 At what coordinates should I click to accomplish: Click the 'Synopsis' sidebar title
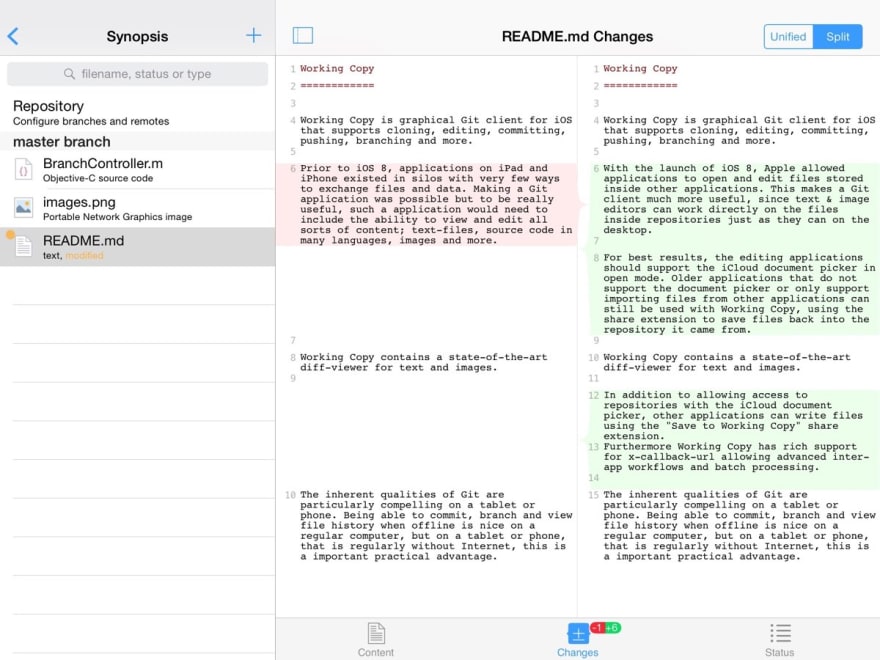[138, 36]
